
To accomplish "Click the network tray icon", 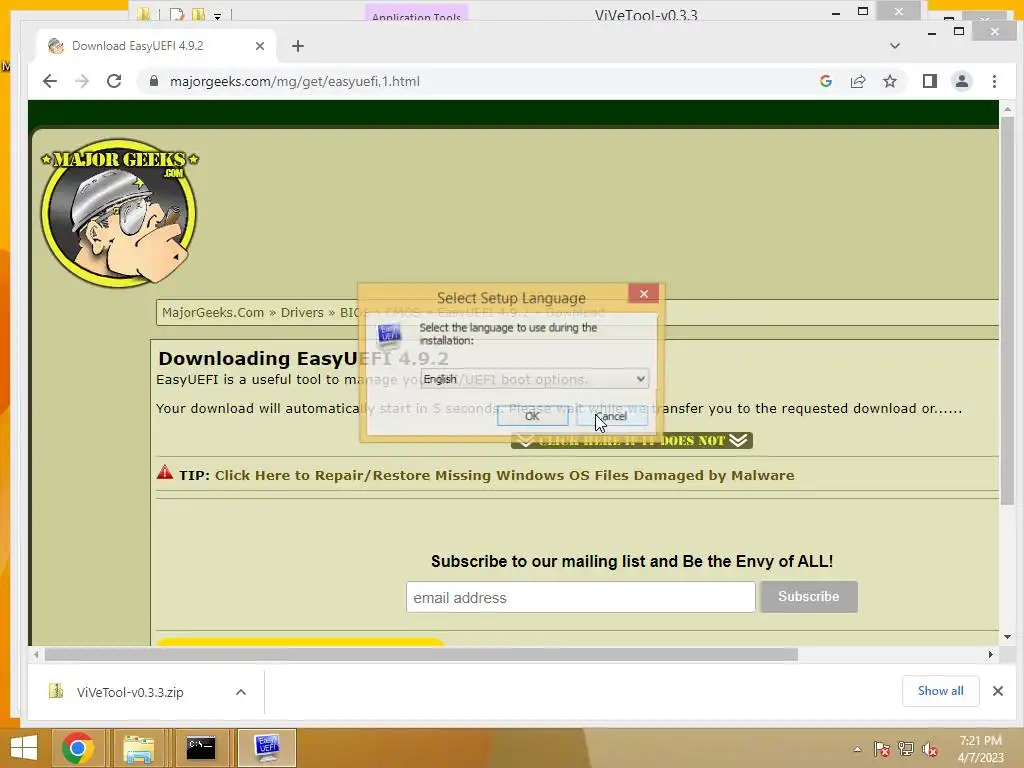I will [x=906, y=750].
